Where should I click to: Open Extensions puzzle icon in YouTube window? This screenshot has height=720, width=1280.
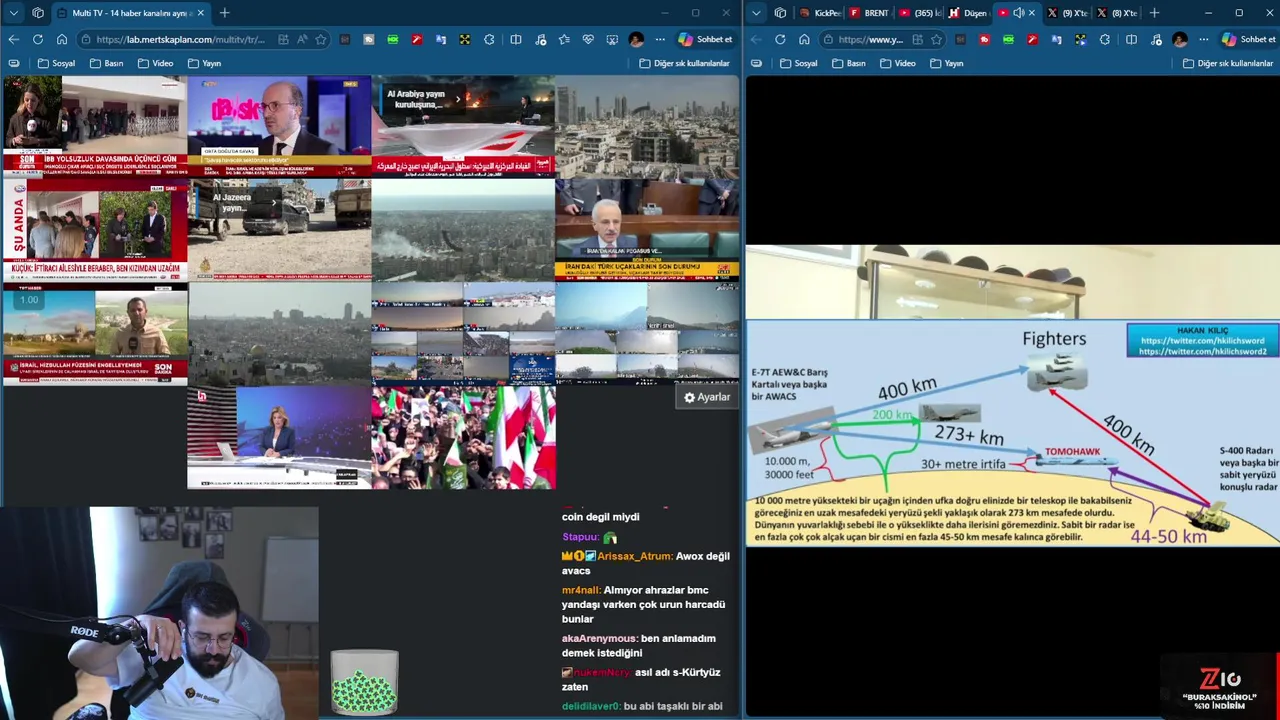point(1105,39)
